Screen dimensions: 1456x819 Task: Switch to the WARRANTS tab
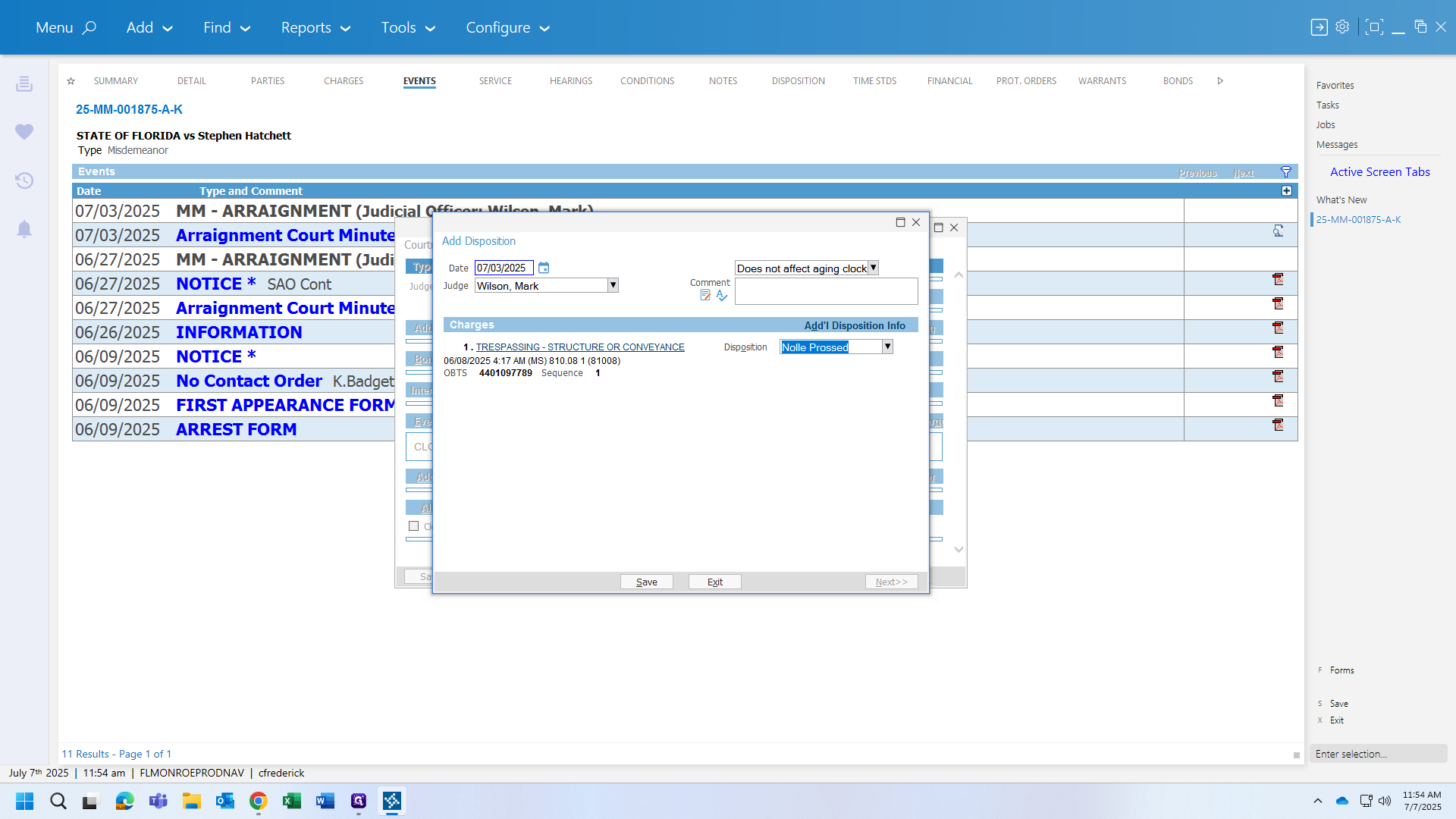coord(1103,81)
